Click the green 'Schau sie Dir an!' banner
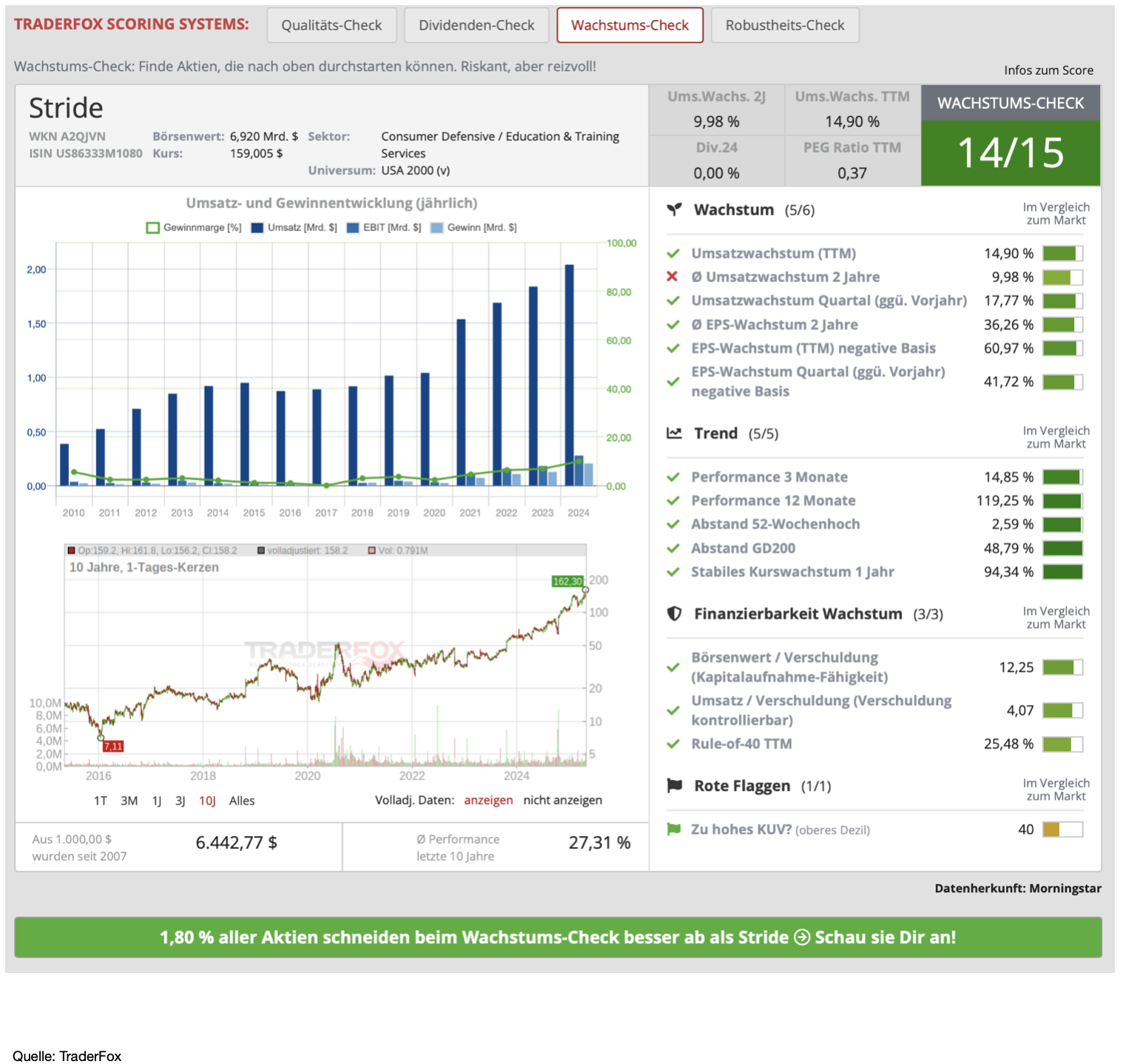1123x1064 pixels. click(x=558, y=937)
